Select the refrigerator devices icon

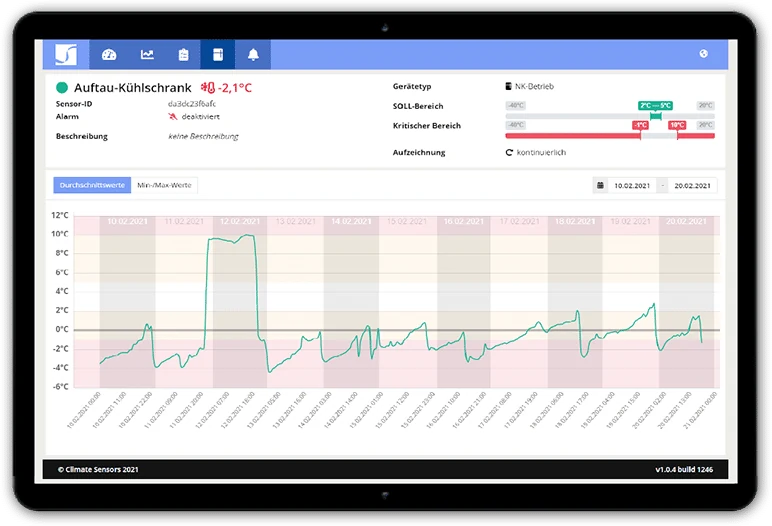pyautogui.click(x=218, y=55)
